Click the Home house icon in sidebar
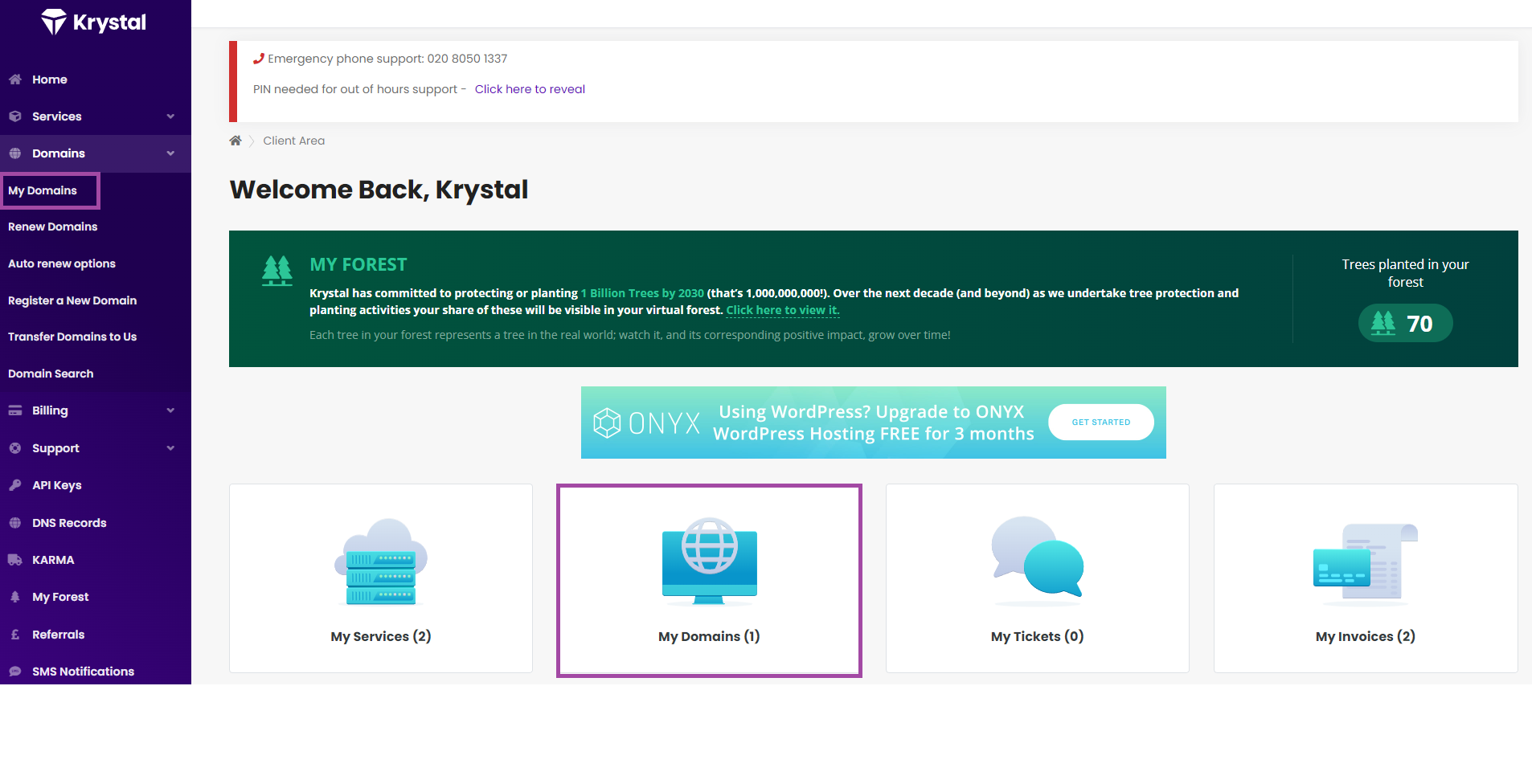The height and width of the screenshot is (784, 1532). click(14, 80)
